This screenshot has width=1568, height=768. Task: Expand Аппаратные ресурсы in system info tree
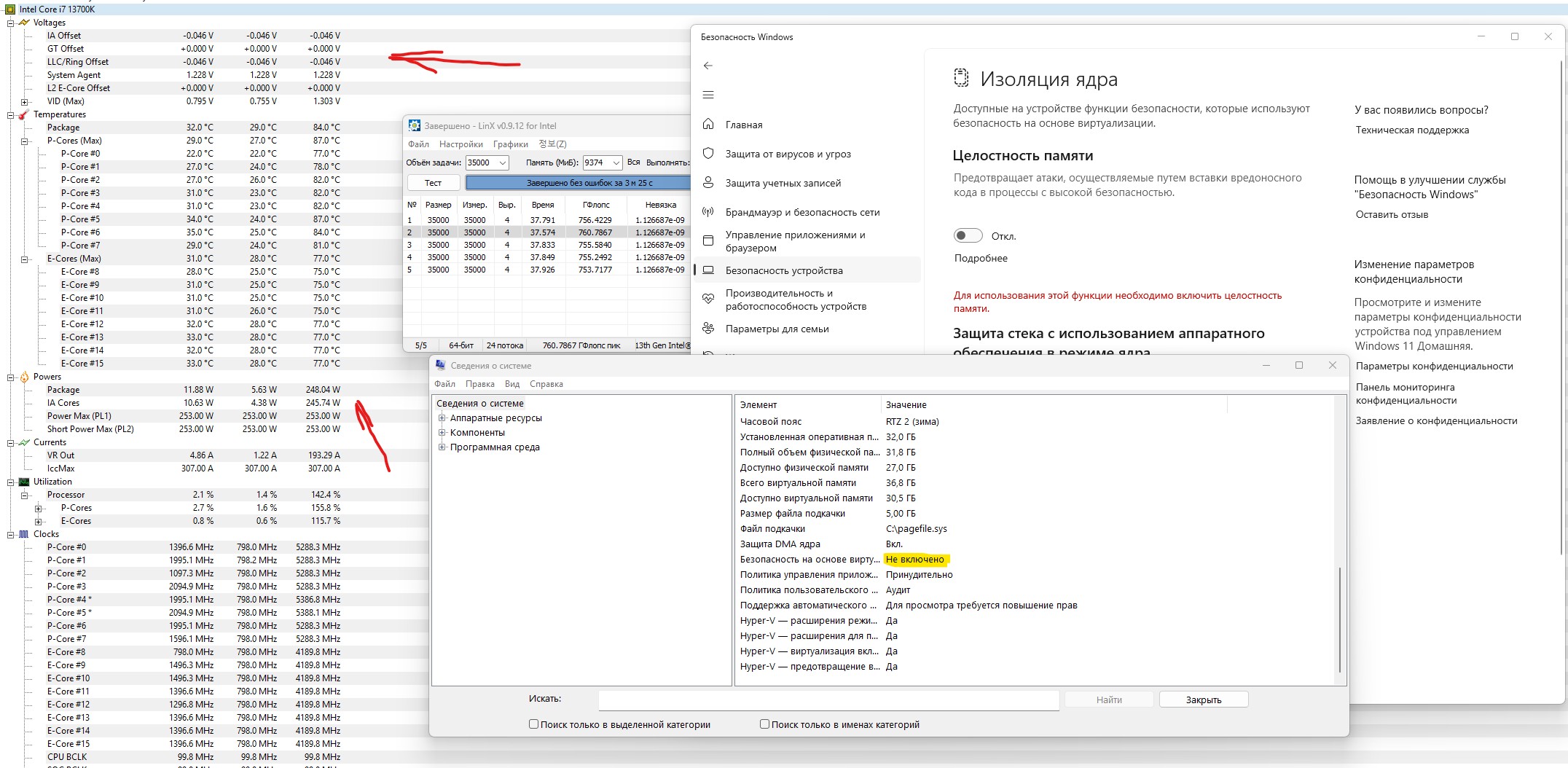442,418
